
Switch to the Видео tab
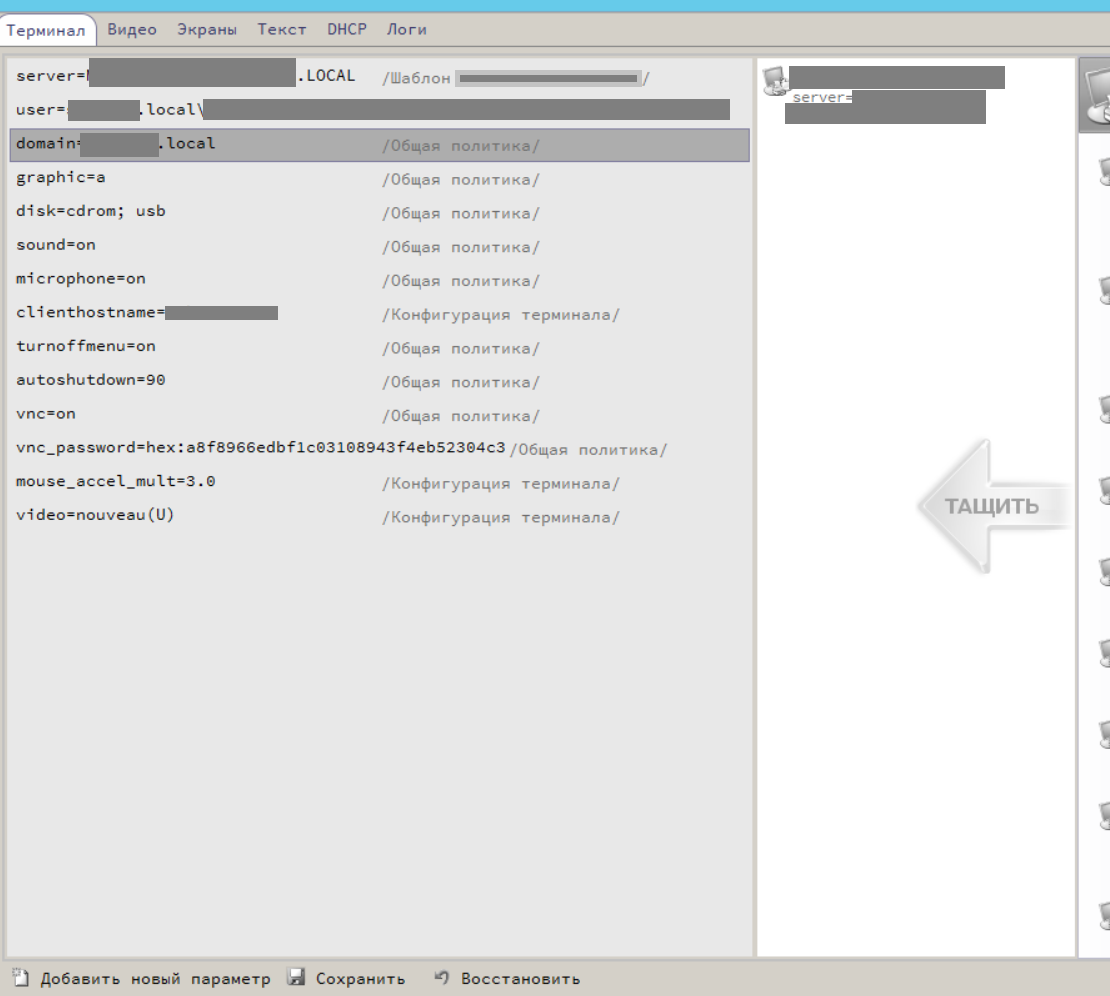click(x=132, y=30)
